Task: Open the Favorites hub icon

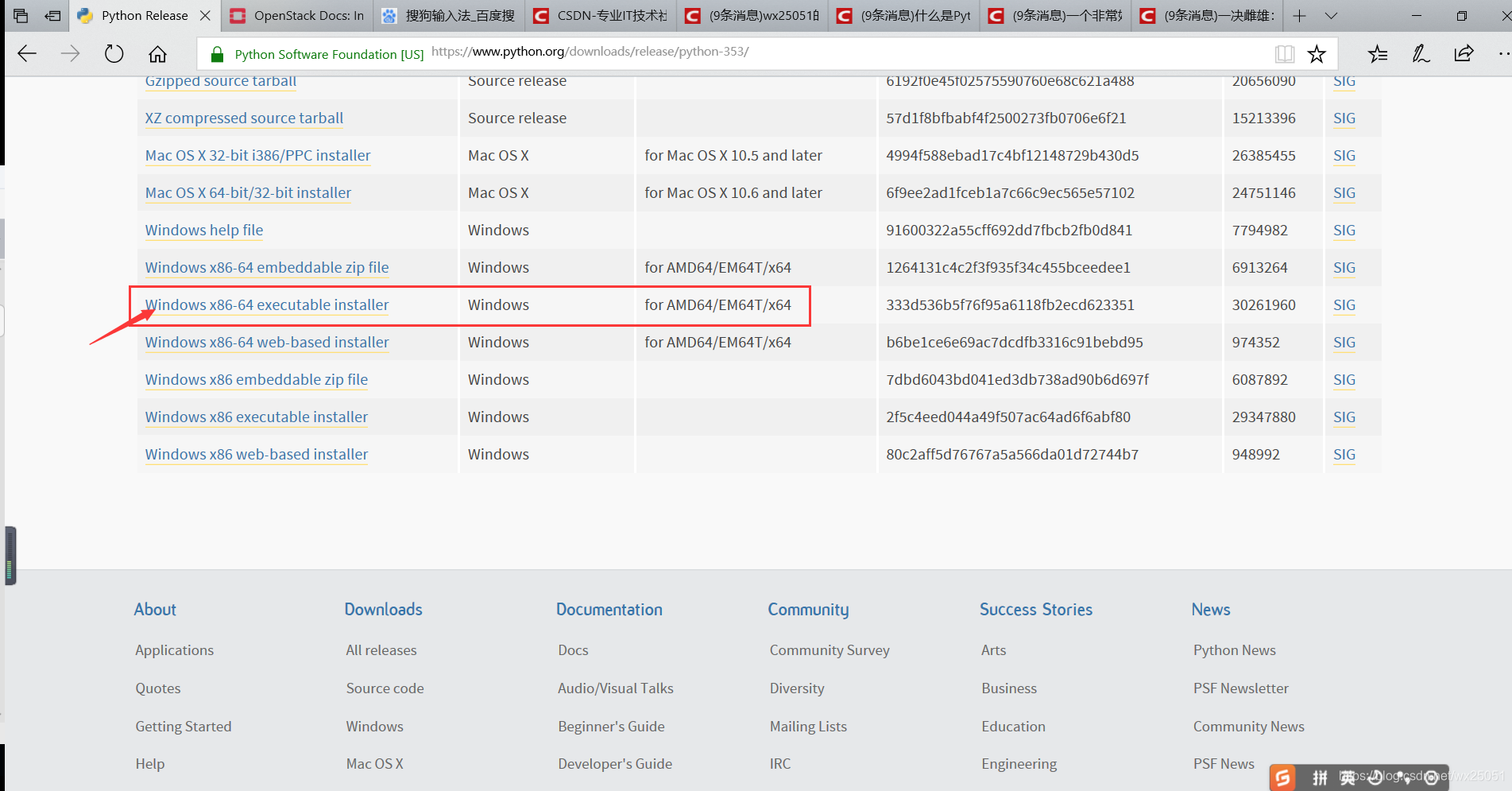Action: click(x=1378, y=54)
